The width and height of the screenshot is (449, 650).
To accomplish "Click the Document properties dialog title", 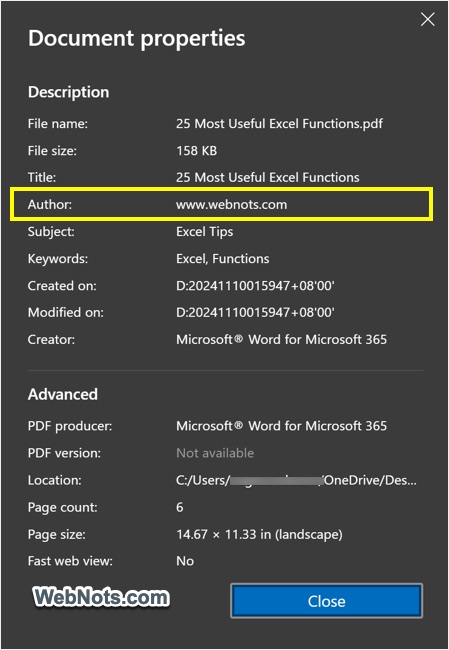I will pos(136,39).
